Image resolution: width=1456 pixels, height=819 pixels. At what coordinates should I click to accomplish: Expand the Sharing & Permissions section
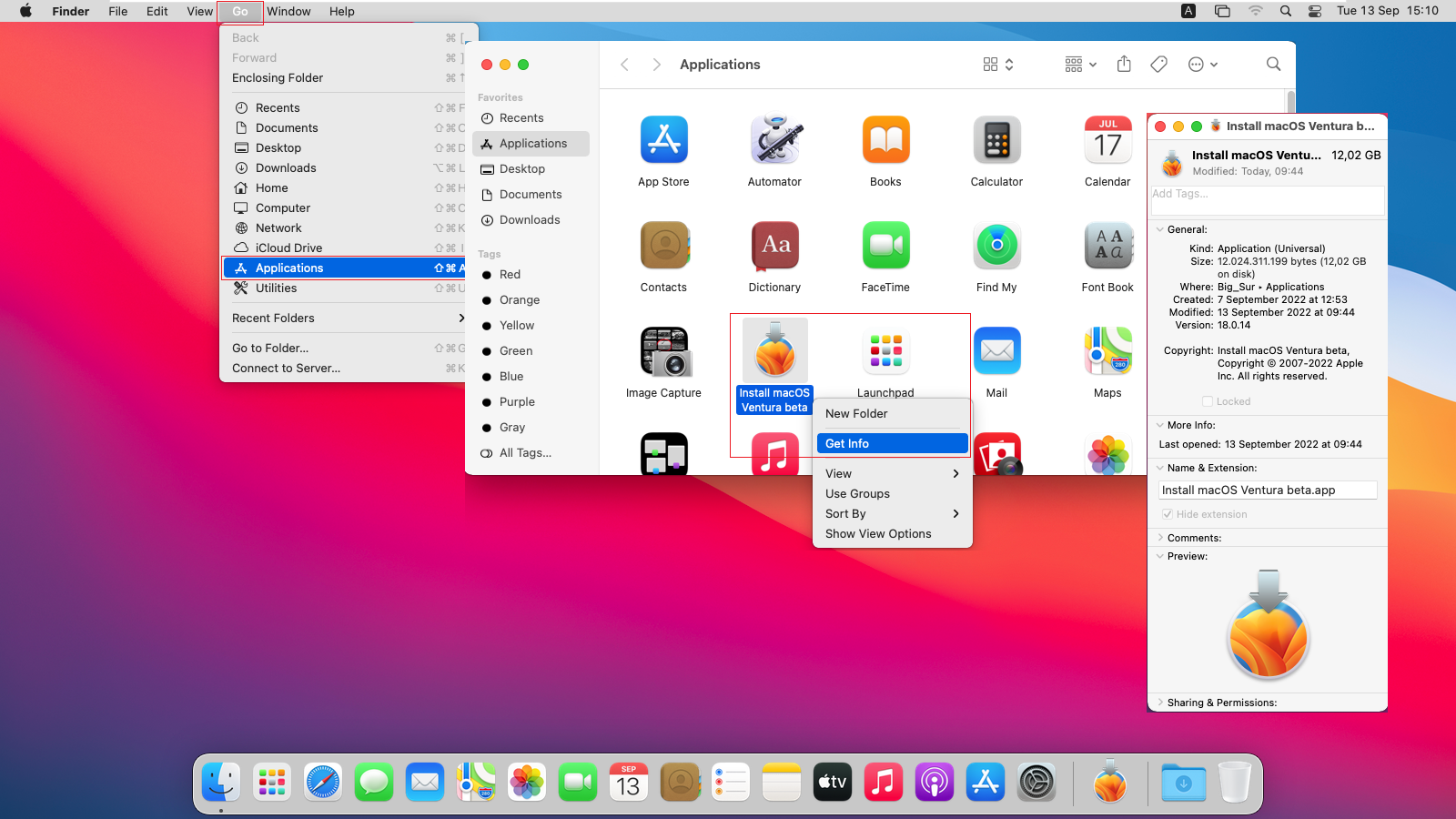tap(1160, 703)
